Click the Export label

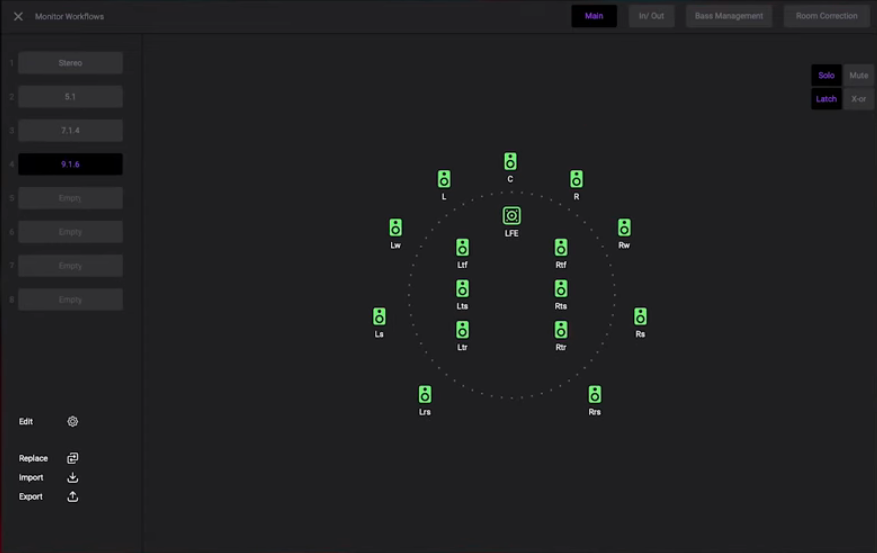click(30, 497)
